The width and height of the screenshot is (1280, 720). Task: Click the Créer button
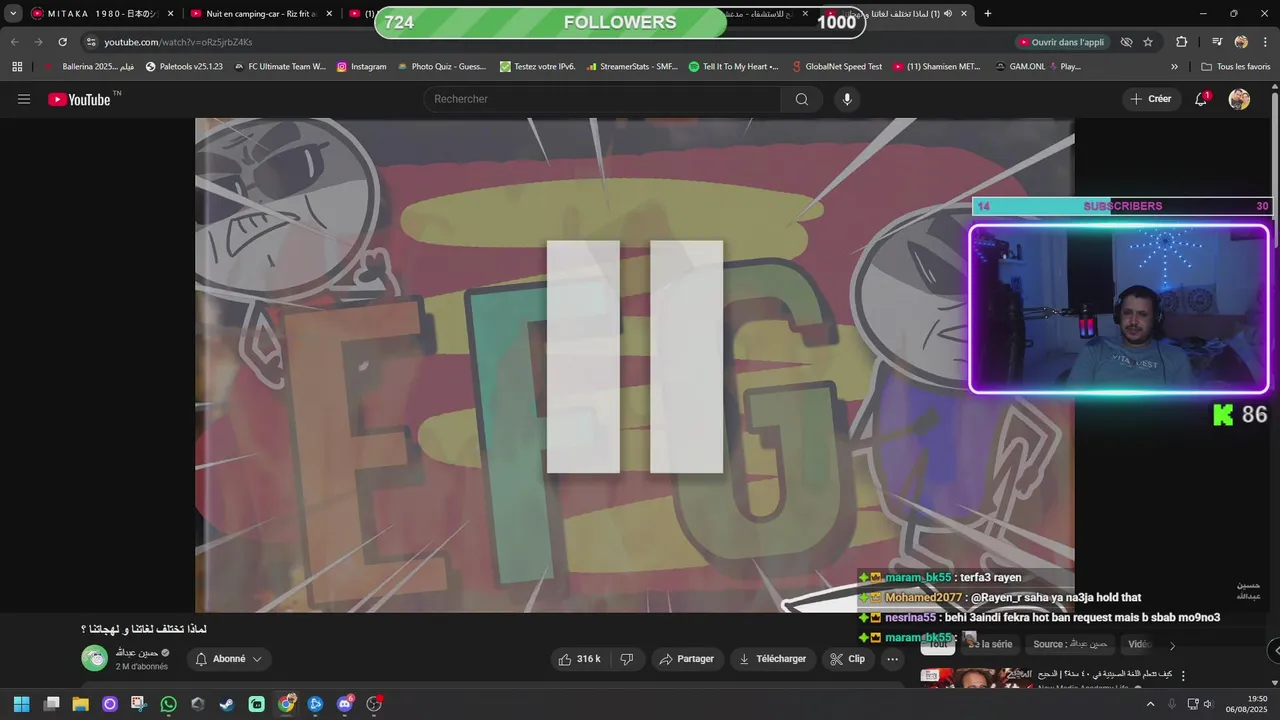click(1151, 99)
